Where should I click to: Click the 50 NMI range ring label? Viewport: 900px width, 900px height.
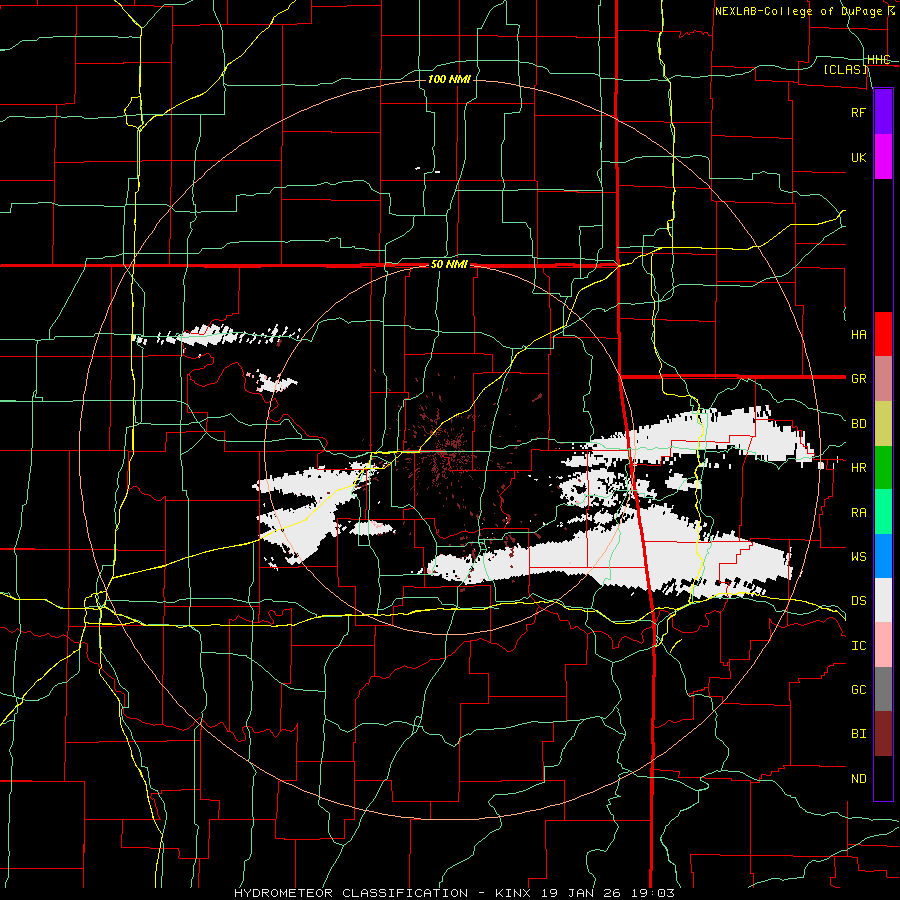(449, 265)
